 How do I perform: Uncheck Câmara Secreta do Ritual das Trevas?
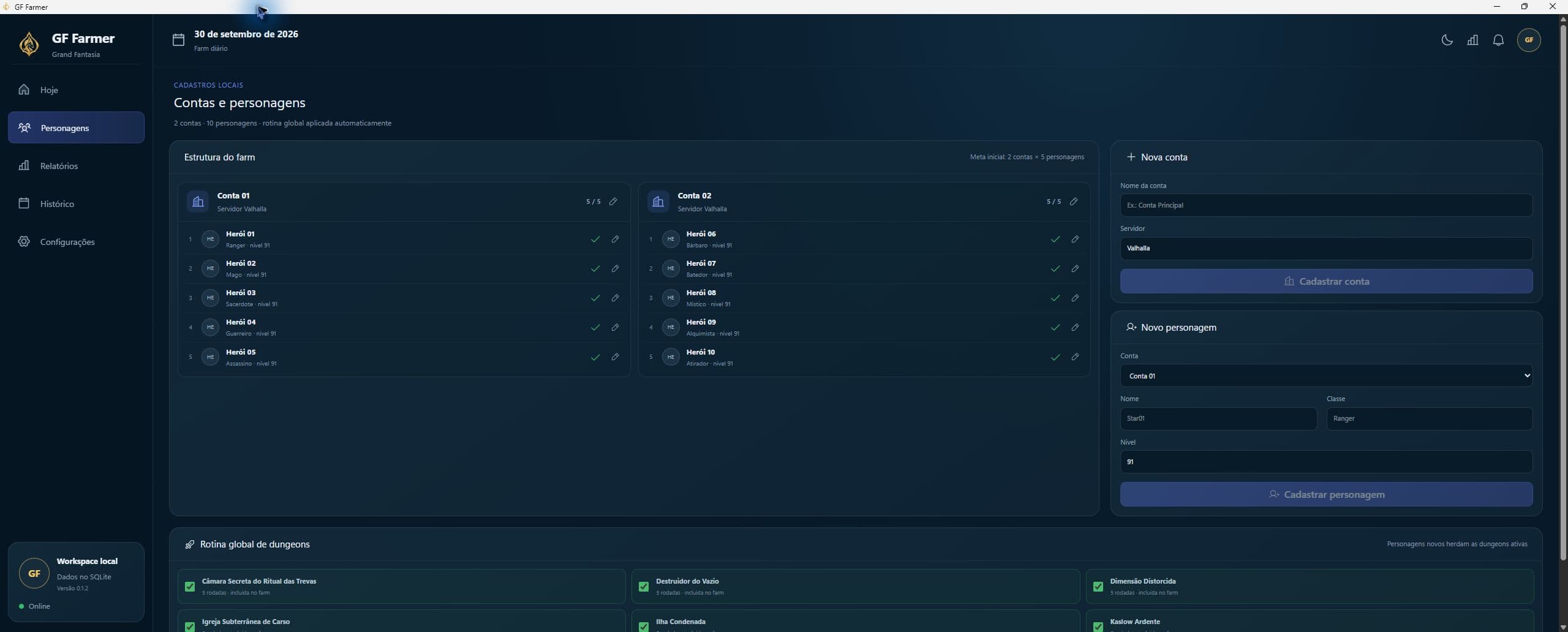coord(190,587)
